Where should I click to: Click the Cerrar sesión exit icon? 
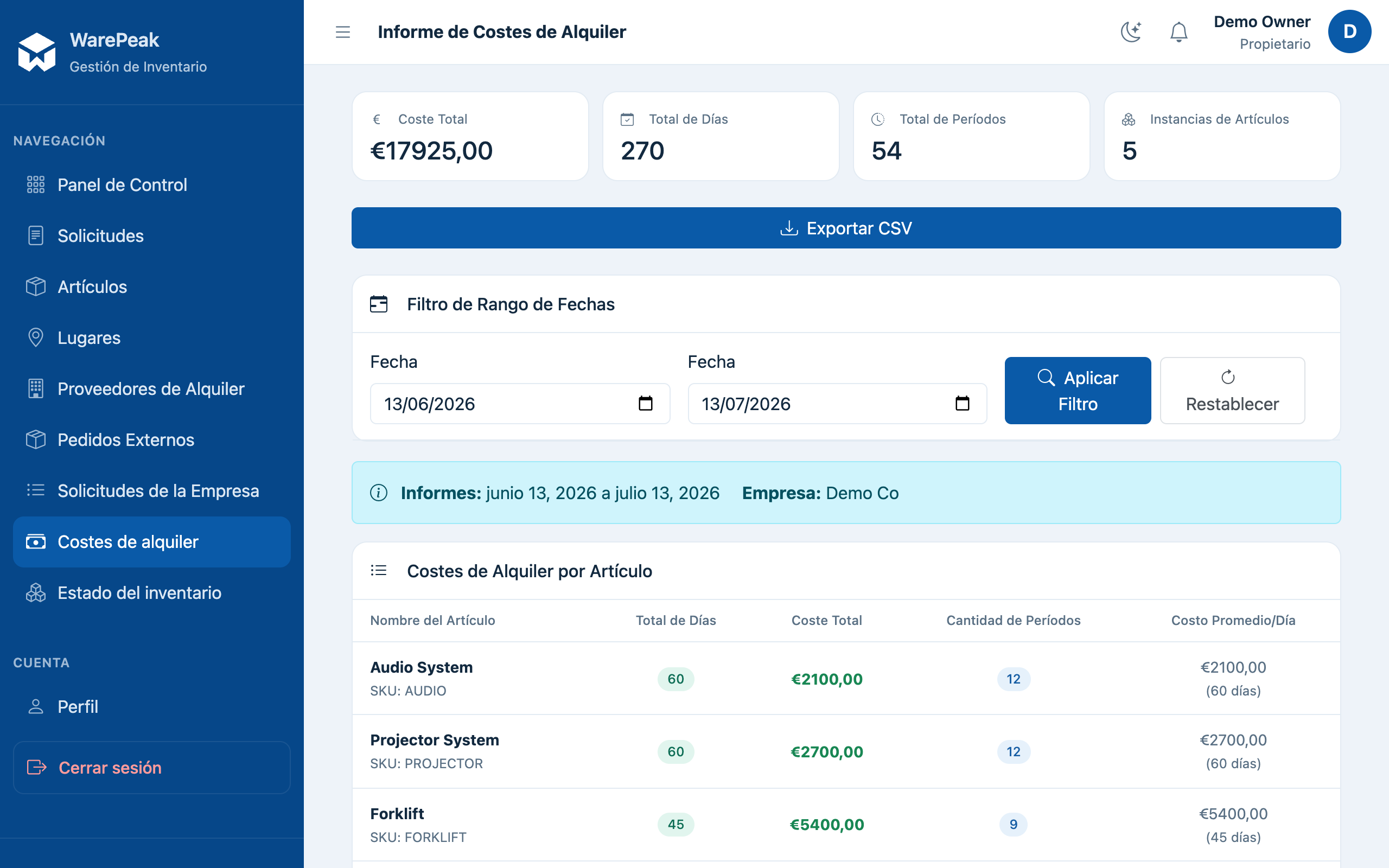click(x=37, y=768)
